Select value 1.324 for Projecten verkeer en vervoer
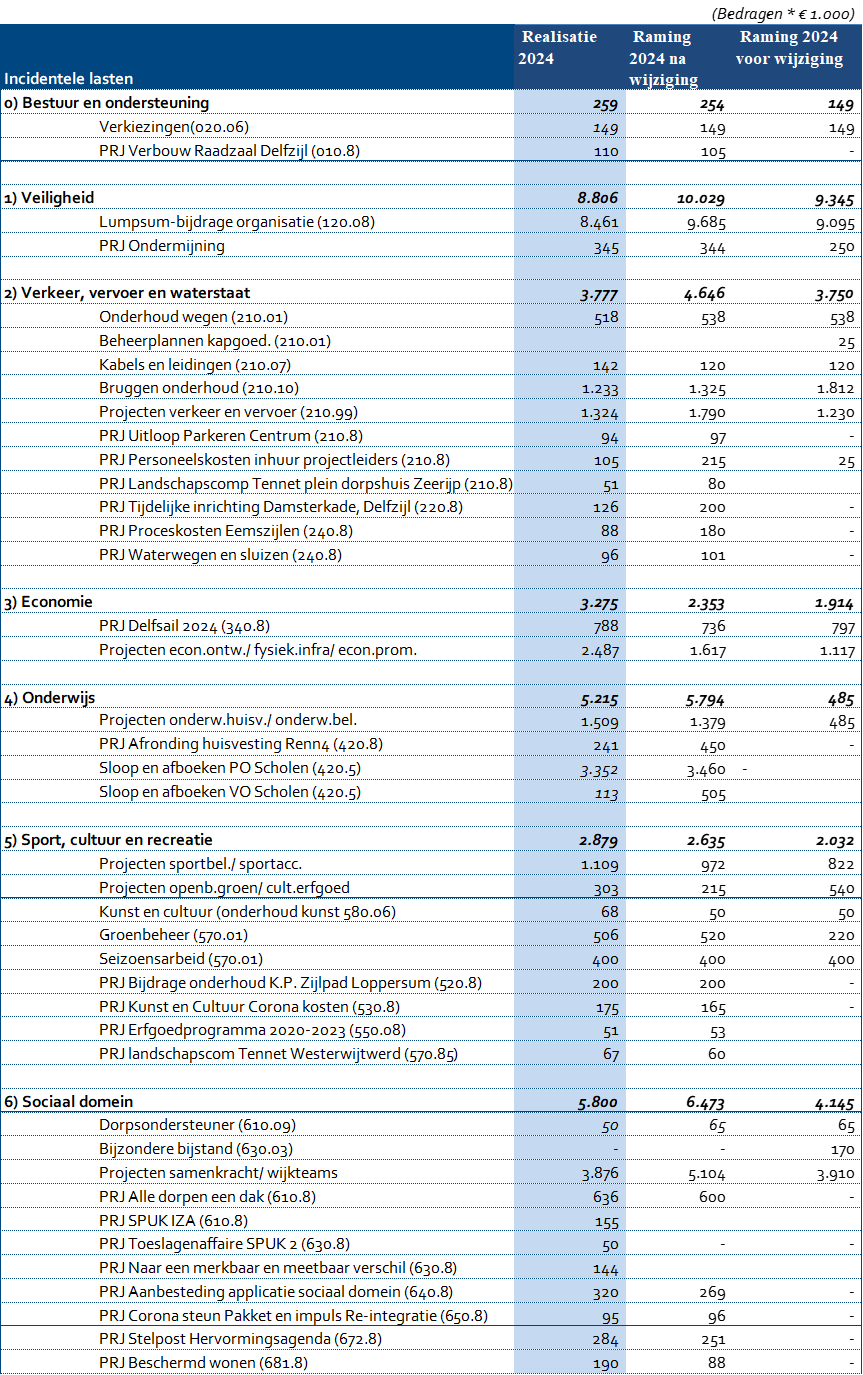This screenshot has height=1375, width=863. (x=599, y=413)
